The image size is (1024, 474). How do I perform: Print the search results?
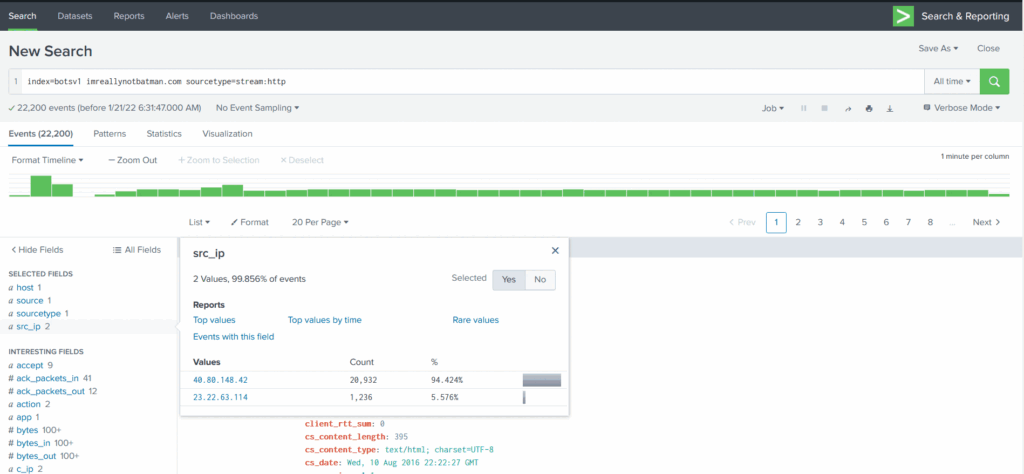[x=869, y=108]
